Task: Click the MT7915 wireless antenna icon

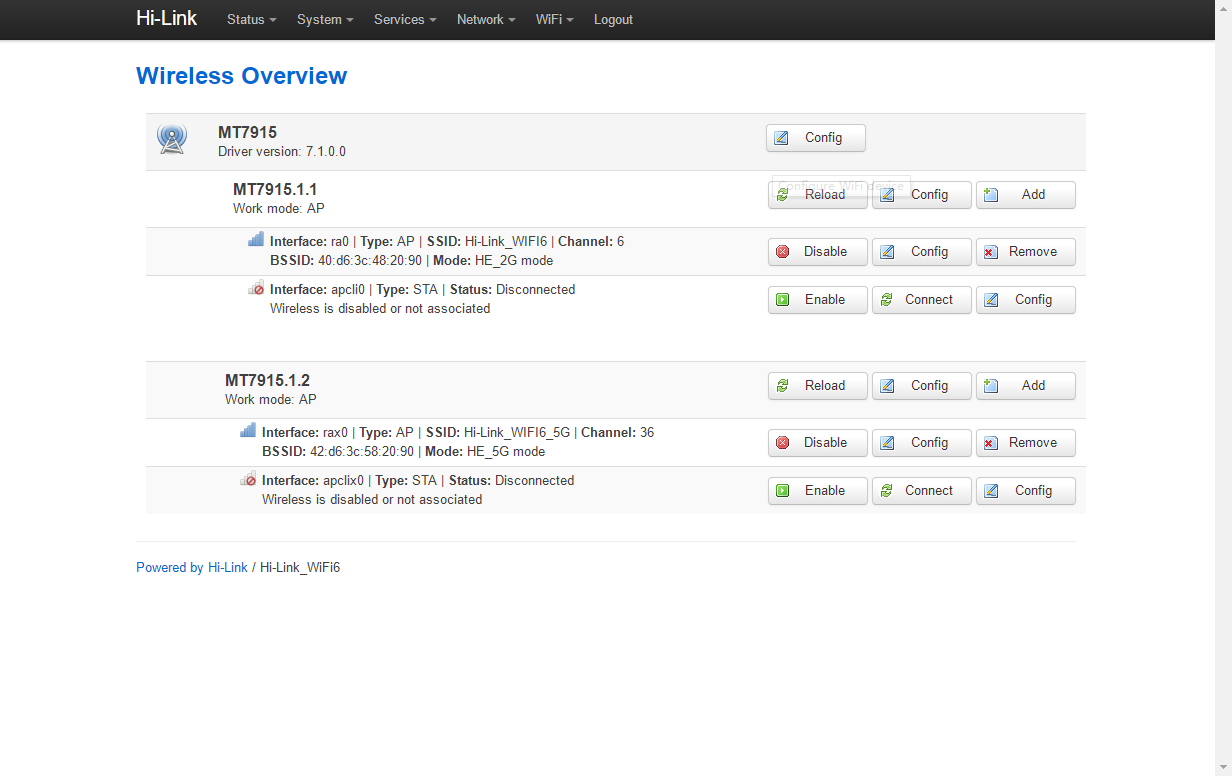Action: 172,139
